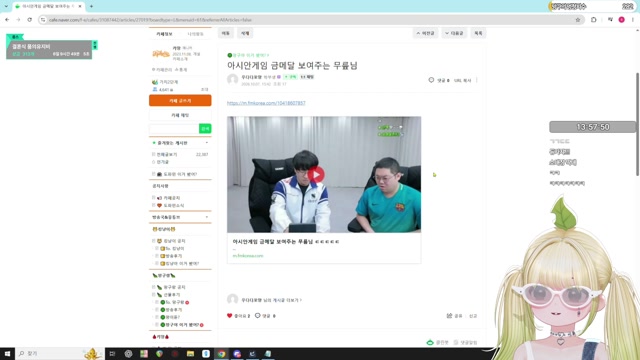
Task: Go to next post with 다음글
Action: [x=454, y=33]
